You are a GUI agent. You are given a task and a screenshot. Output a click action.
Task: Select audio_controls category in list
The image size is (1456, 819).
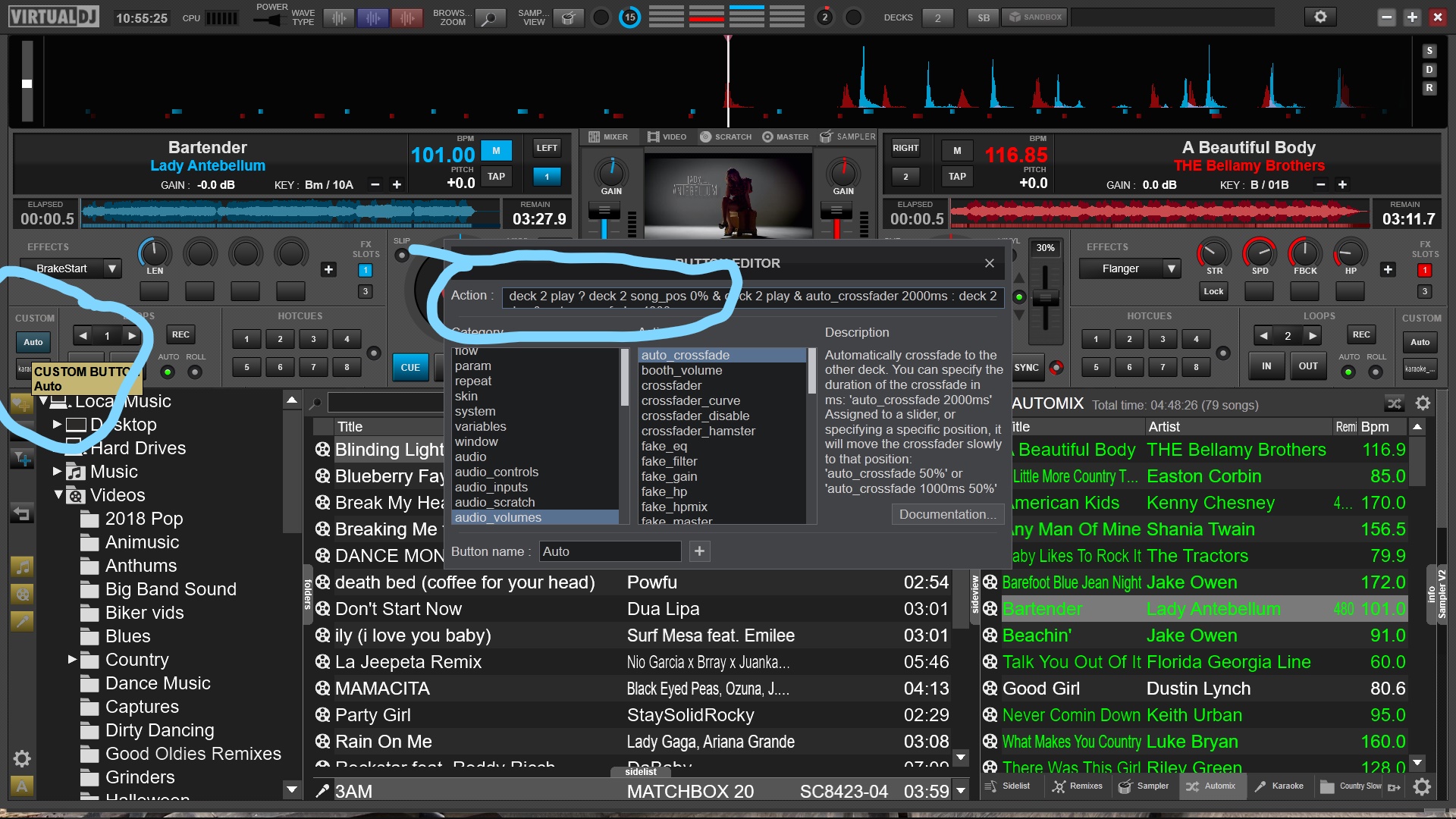(x=496, y=472)
